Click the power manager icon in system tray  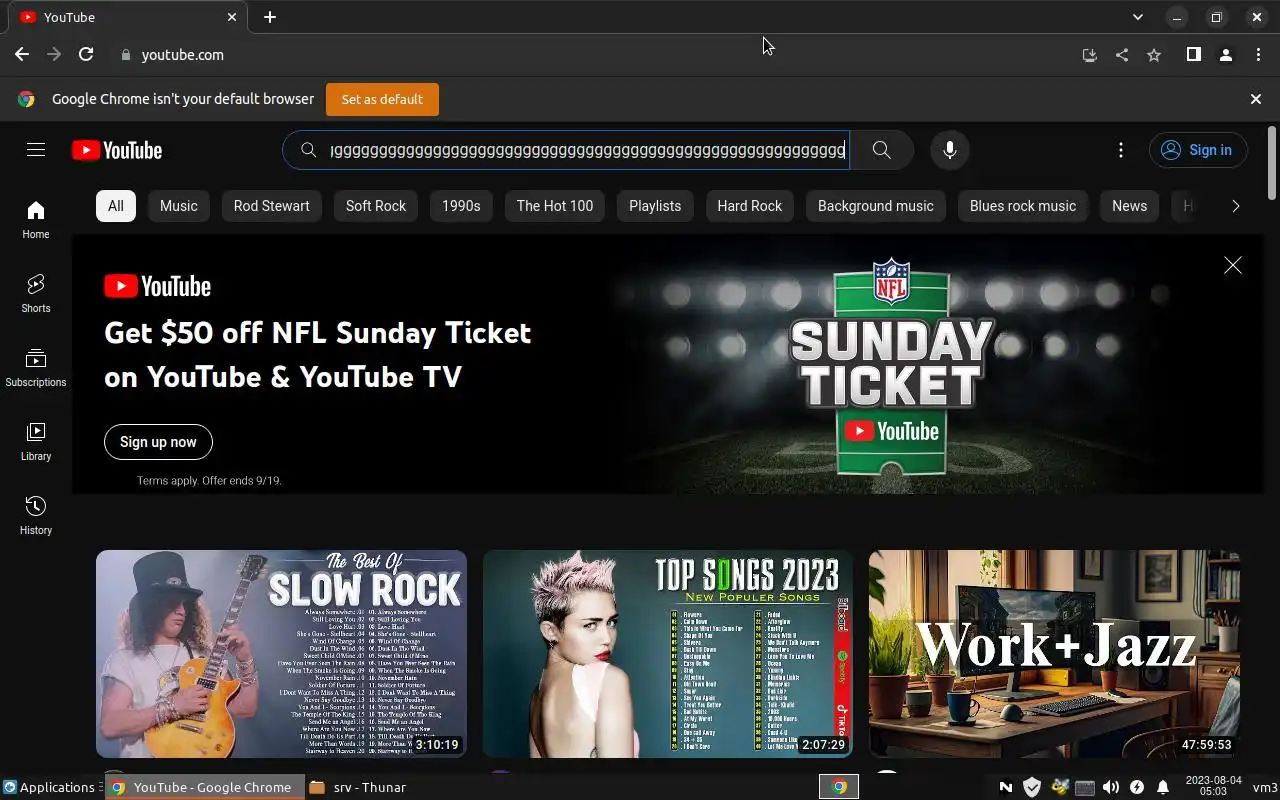tap(1137, 787)
